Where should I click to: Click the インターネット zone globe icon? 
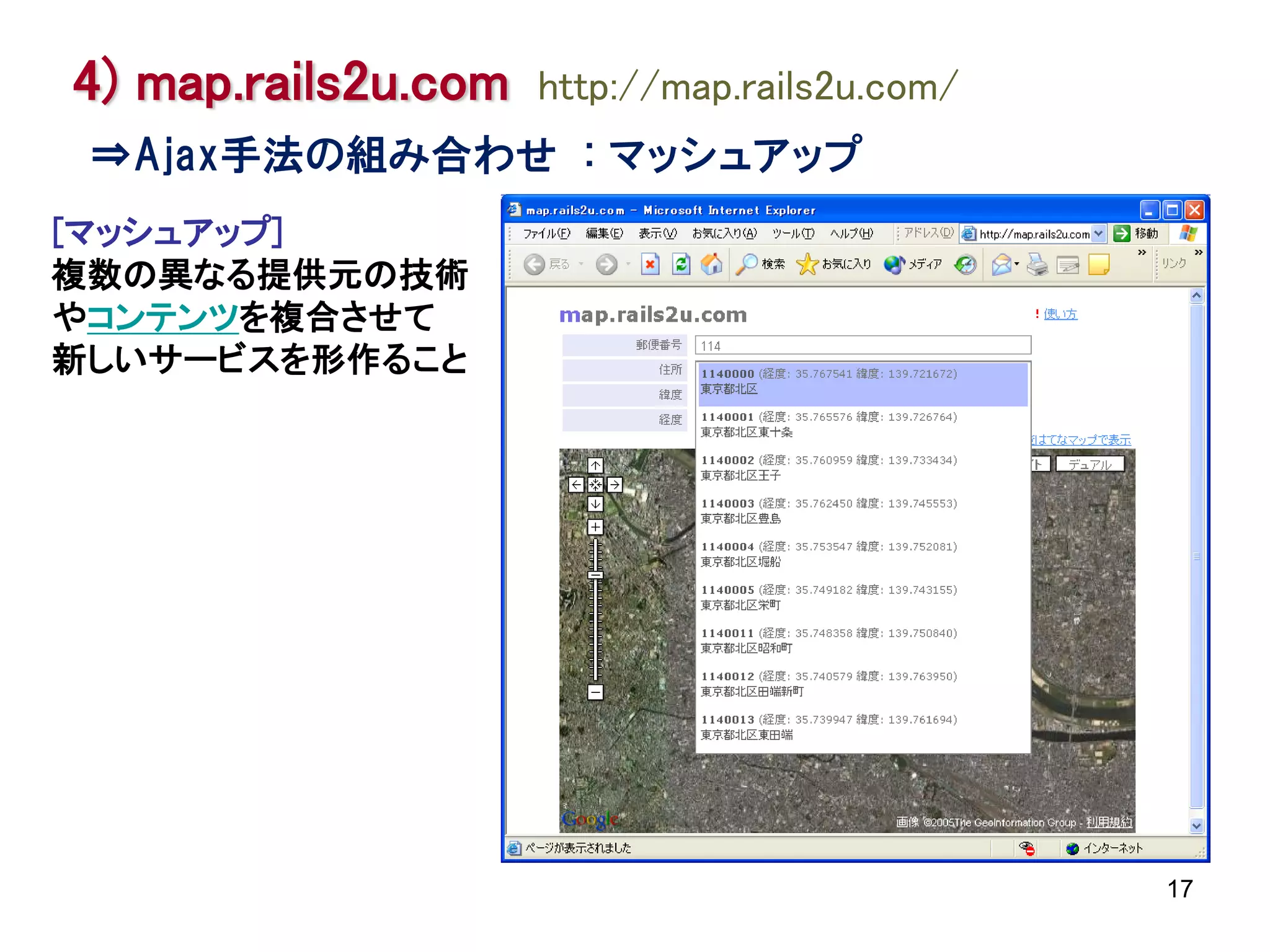tap(1072, 848)
